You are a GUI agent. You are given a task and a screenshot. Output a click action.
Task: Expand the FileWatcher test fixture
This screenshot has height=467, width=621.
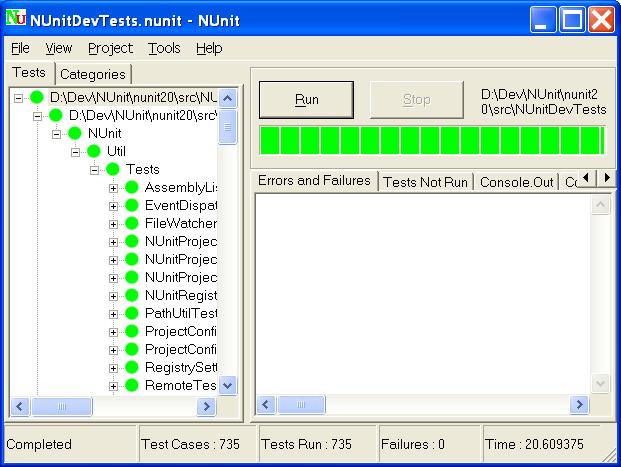[x=113, y=224]
